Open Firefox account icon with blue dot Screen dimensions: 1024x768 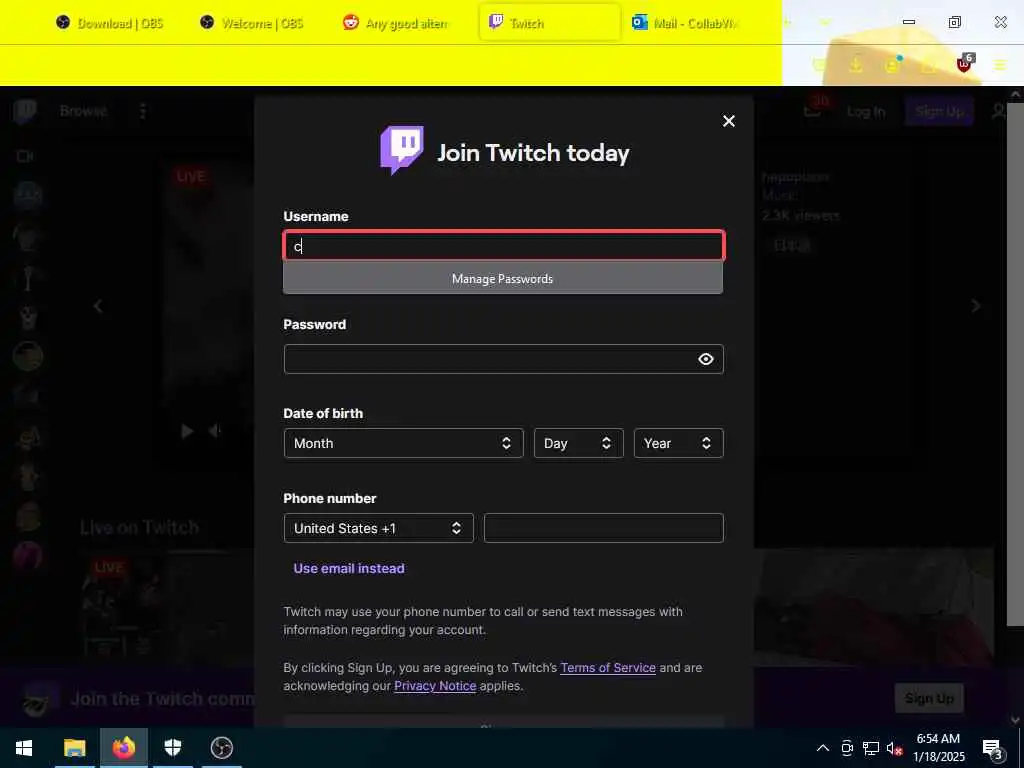point(892,65)
